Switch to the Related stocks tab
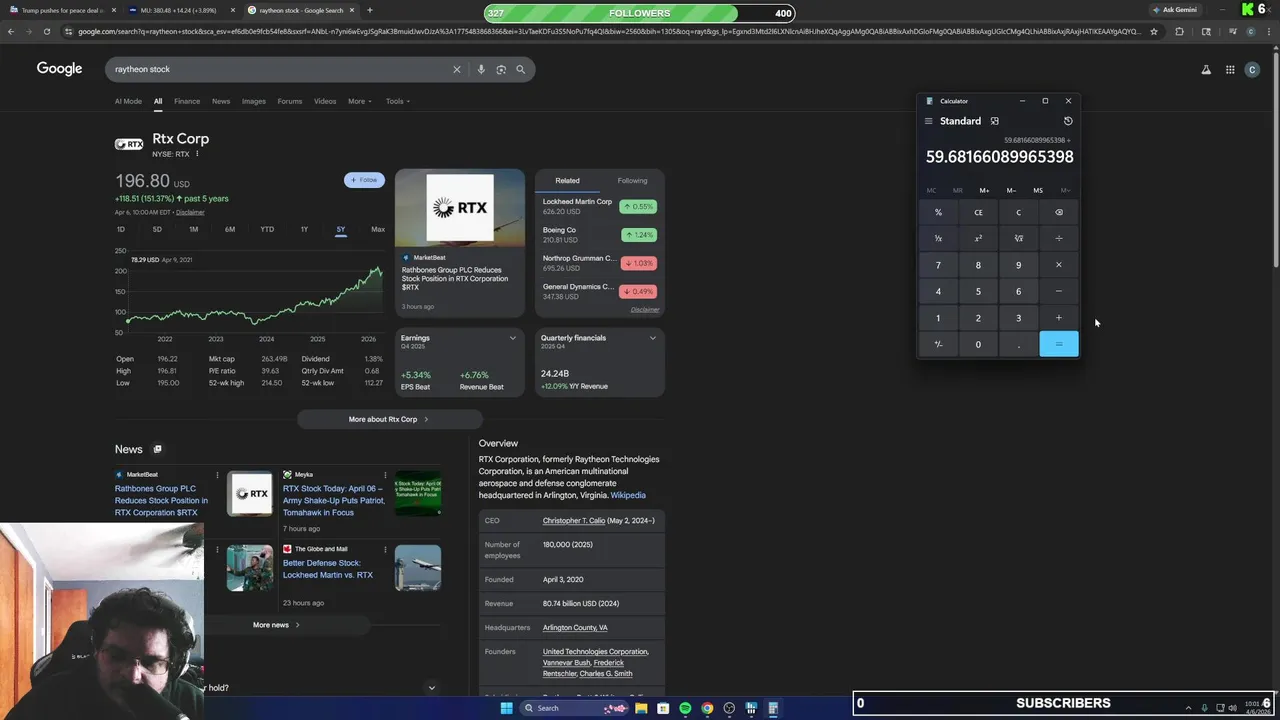Screen dimensions: 1280x720 pos(567,181)
